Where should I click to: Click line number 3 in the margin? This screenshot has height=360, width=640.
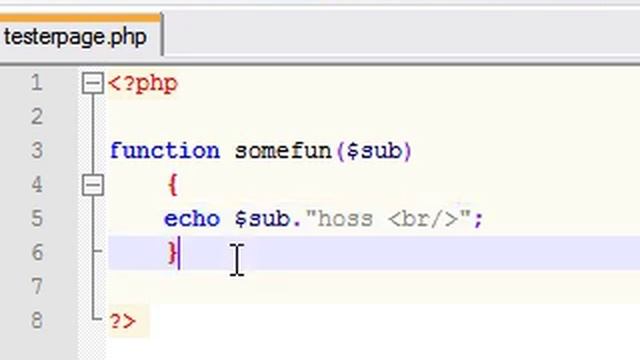coord(37,151)
